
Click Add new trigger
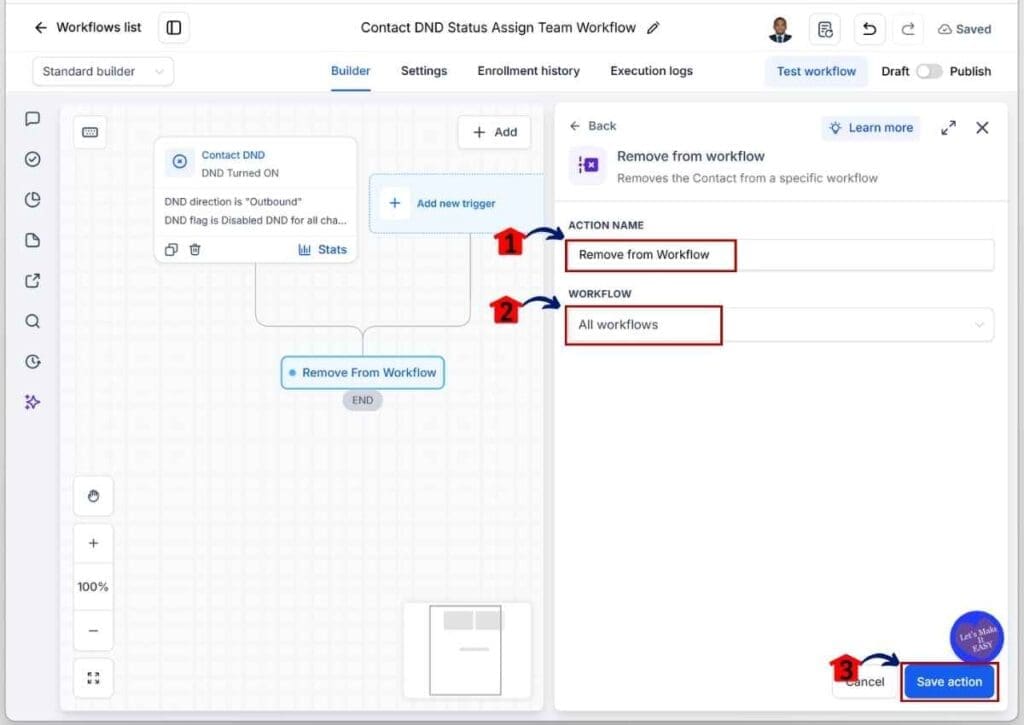456,203
